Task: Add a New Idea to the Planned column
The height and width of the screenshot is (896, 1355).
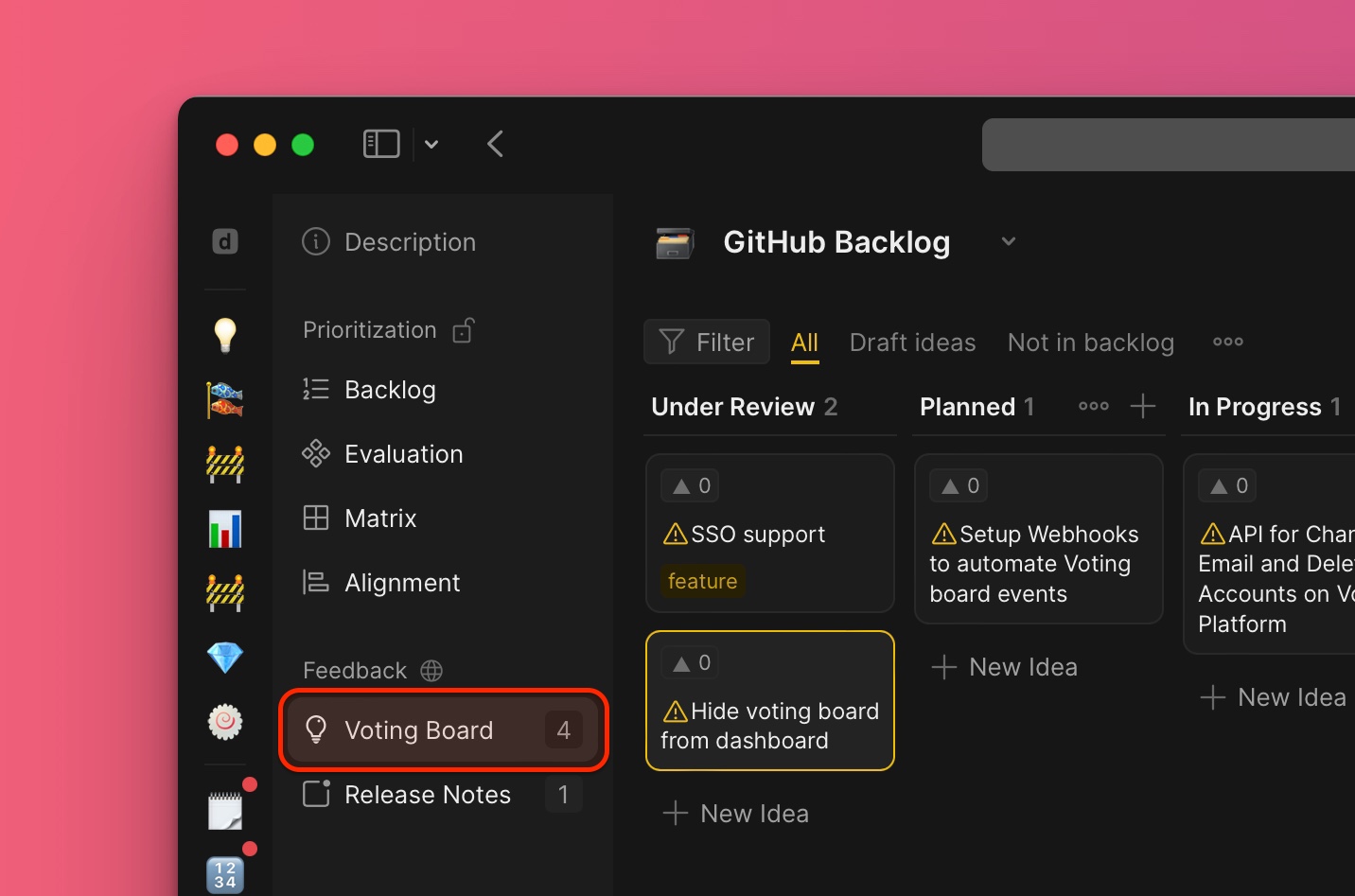Action: click(1004, 666)
